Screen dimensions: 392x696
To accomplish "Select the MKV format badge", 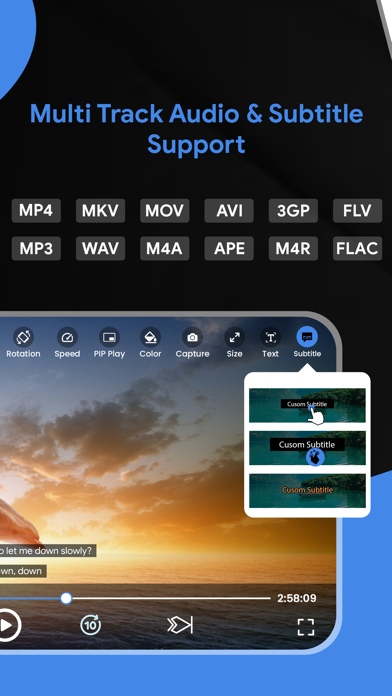I will [x=100, y=210].
